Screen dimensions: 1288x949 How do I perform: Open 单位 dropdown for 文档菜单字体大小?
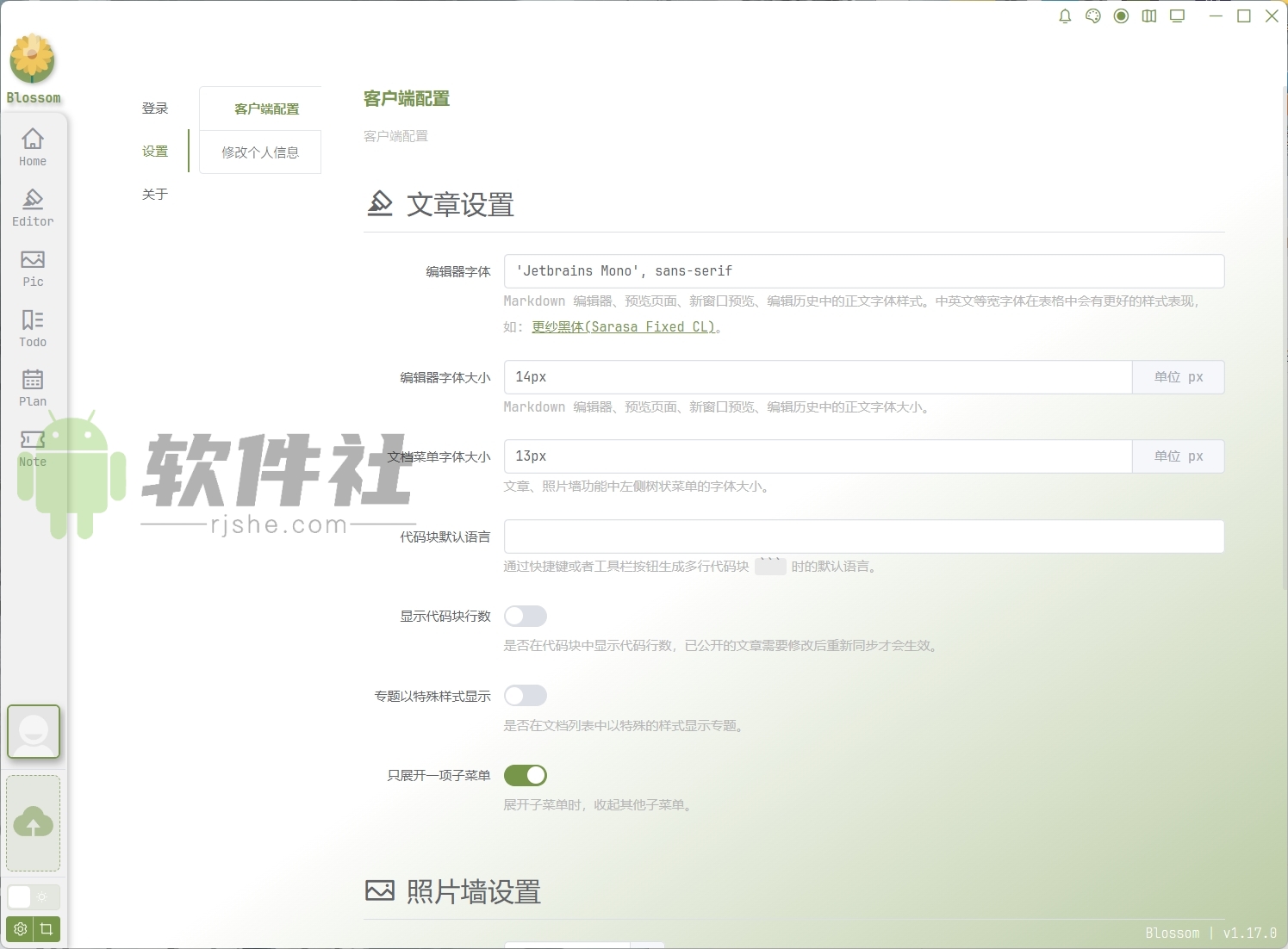pos(1178,456)
